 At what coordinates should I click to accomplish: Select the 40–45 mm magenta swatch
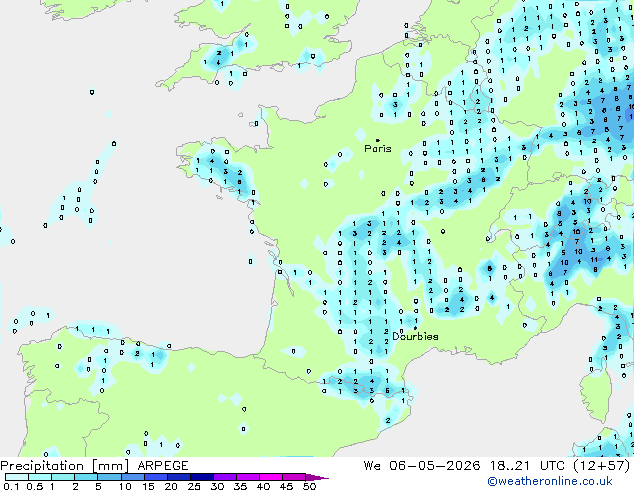(x=271, y=477)
